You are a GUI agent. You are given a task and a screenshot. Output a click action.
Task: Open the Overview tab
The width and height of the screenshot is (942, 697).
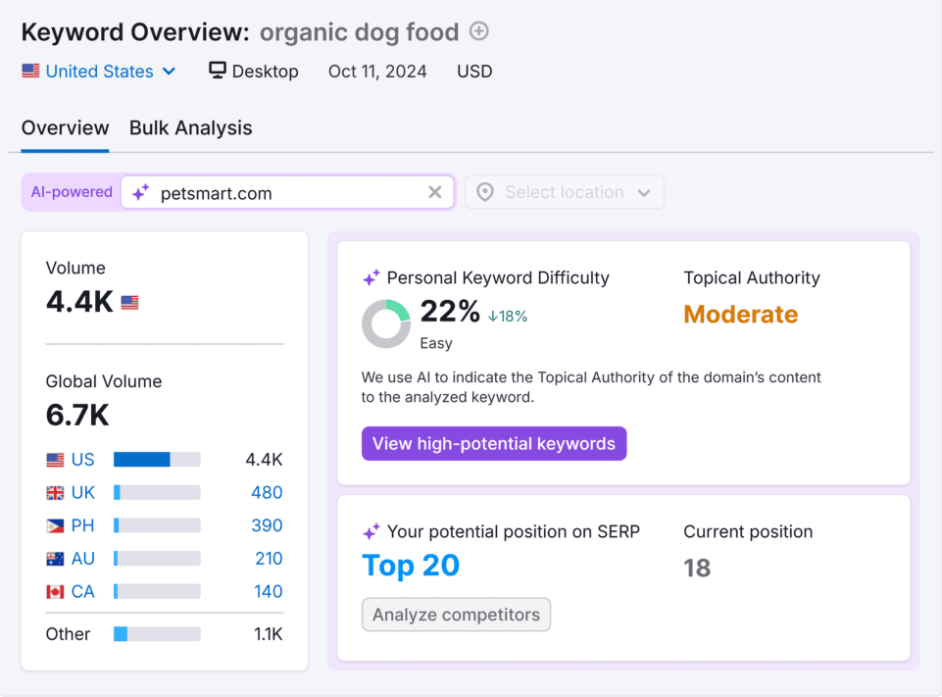pos(65,128)
